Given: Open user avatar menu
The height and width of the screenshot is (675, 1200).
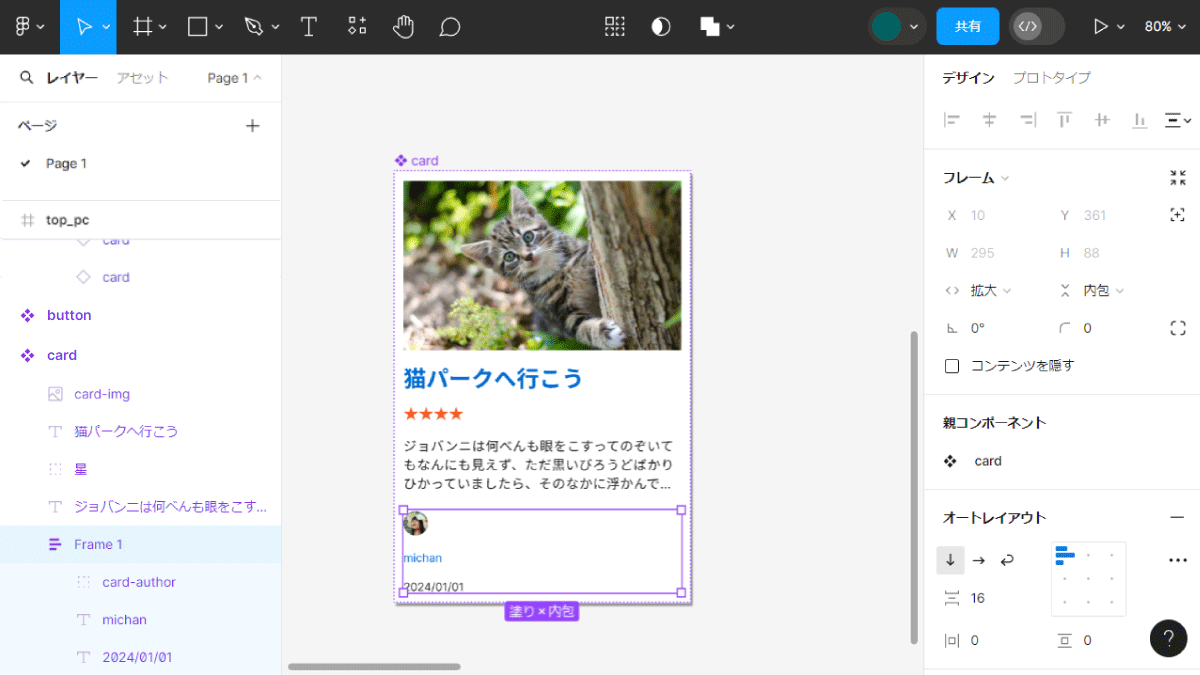Looking at the screenshot, I should (897, 27).
